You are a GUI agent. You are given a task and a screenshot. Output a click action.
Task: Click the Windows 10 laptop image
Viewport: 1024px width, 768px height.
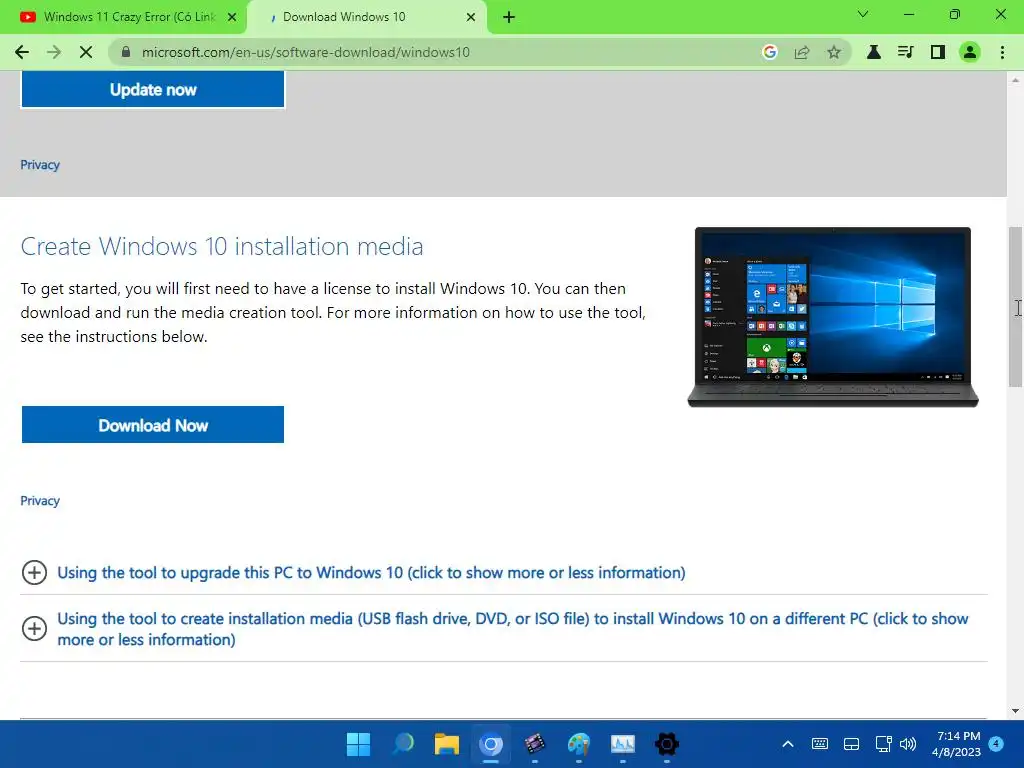[833, 317]
